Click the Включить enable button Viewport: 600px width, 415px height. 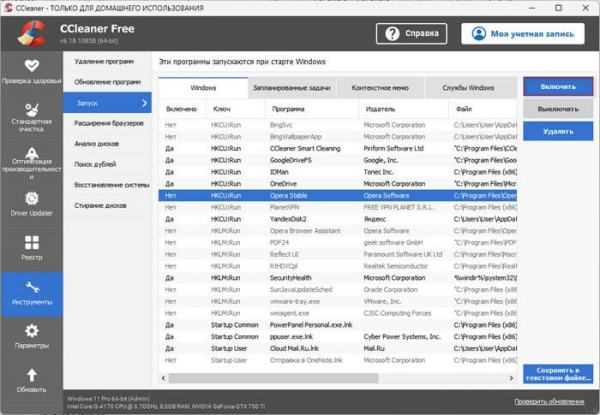[x=558, y=87]
